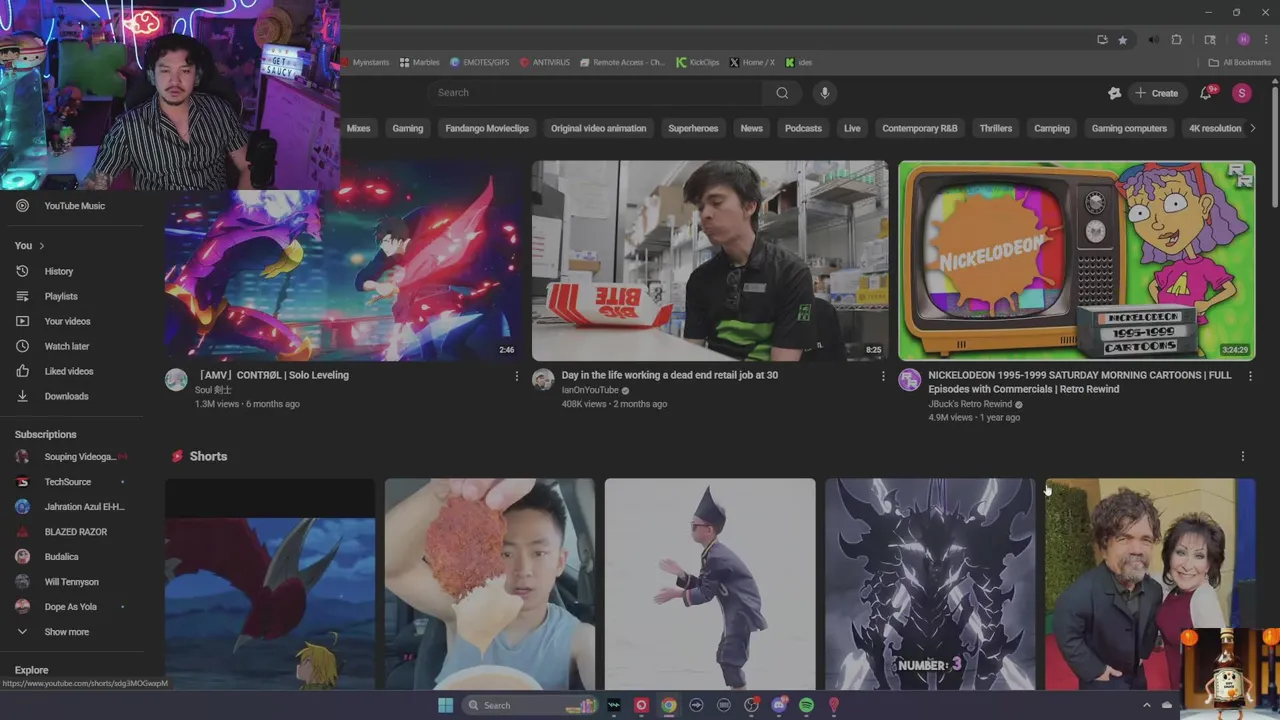The image size is (1280, 720).
Task: Open the Home / X bookmark
Action: point(752,62)
